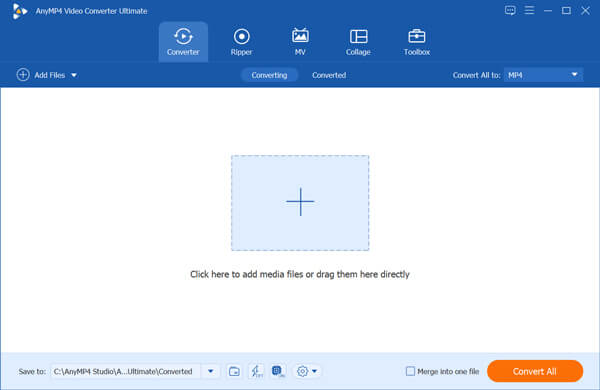The width and height of the screenshot is (600, 390).
Task: Expand the Add Files dropdown arrow
Action: 74,75
